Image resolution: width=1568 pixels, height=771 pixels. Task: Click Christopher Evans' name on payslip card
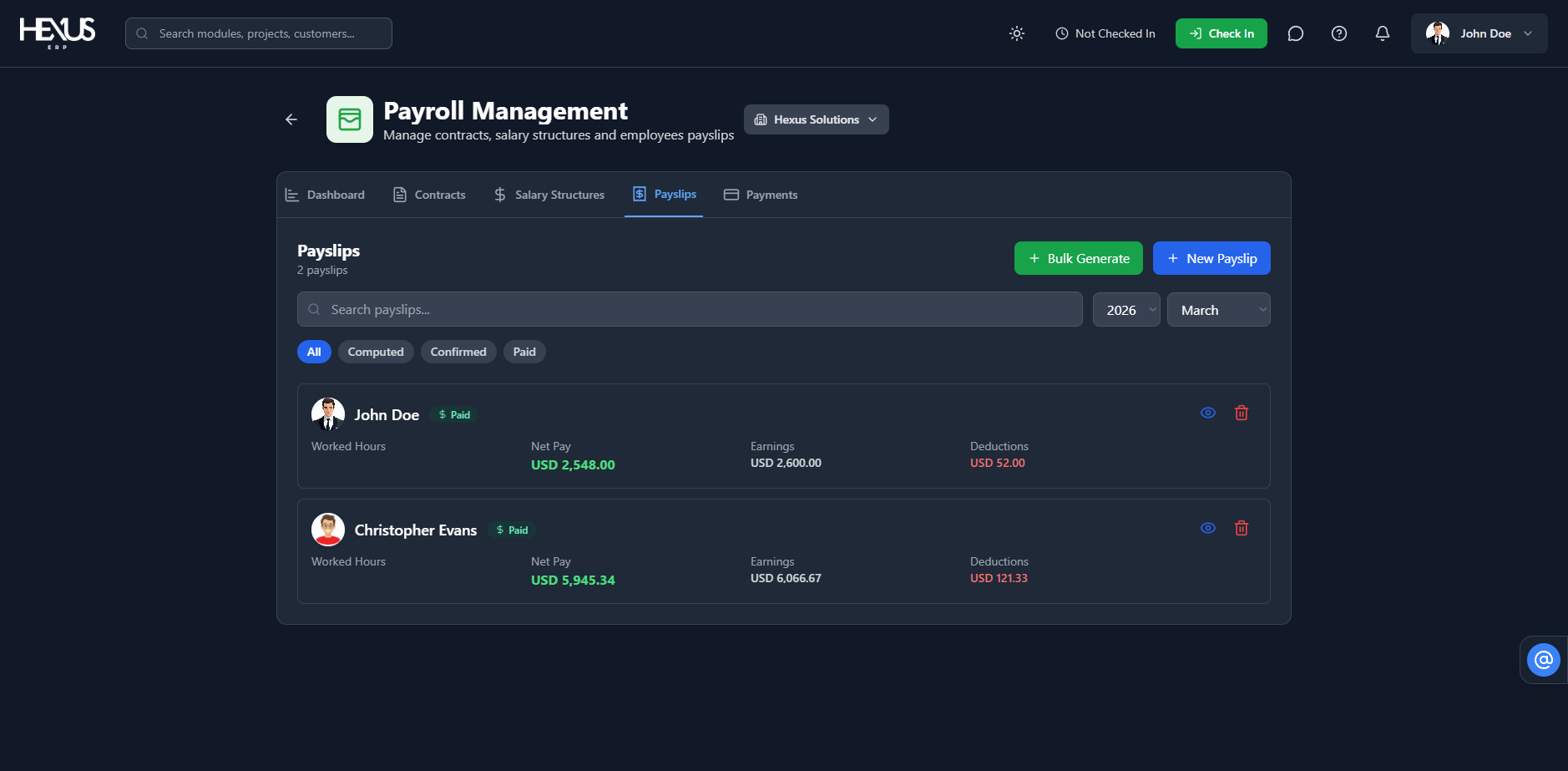(416, 530)
